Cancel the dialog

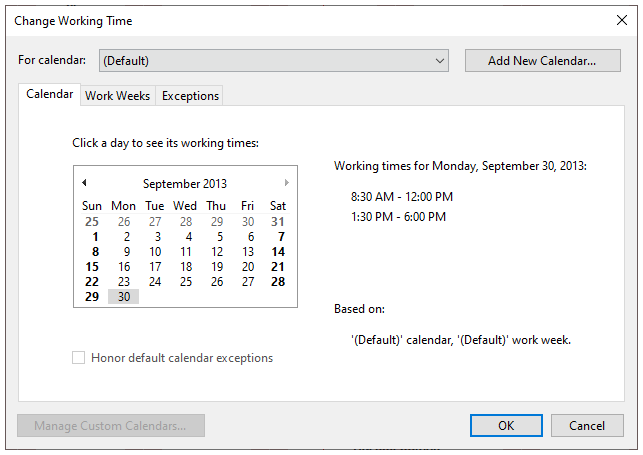pyautogui.click(x=587, y=426)
